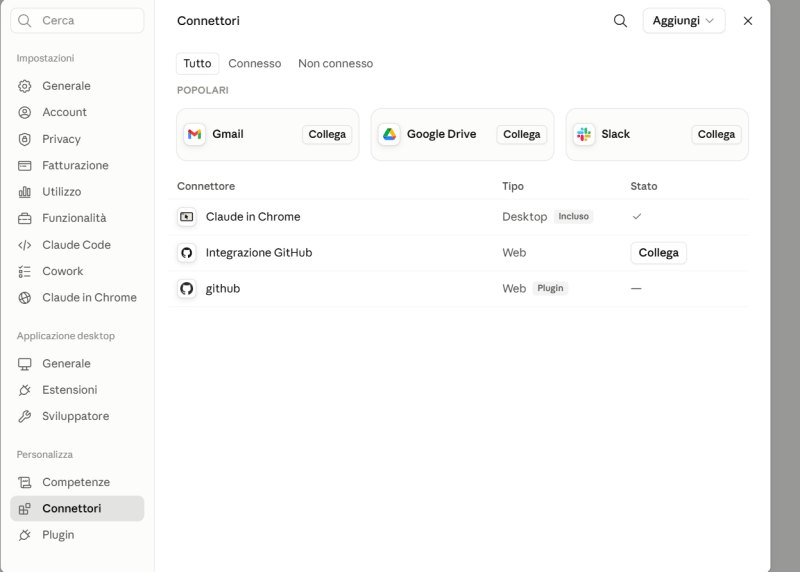
Task: Click the search magnifier in Cerca field
Action: point(24,20)
